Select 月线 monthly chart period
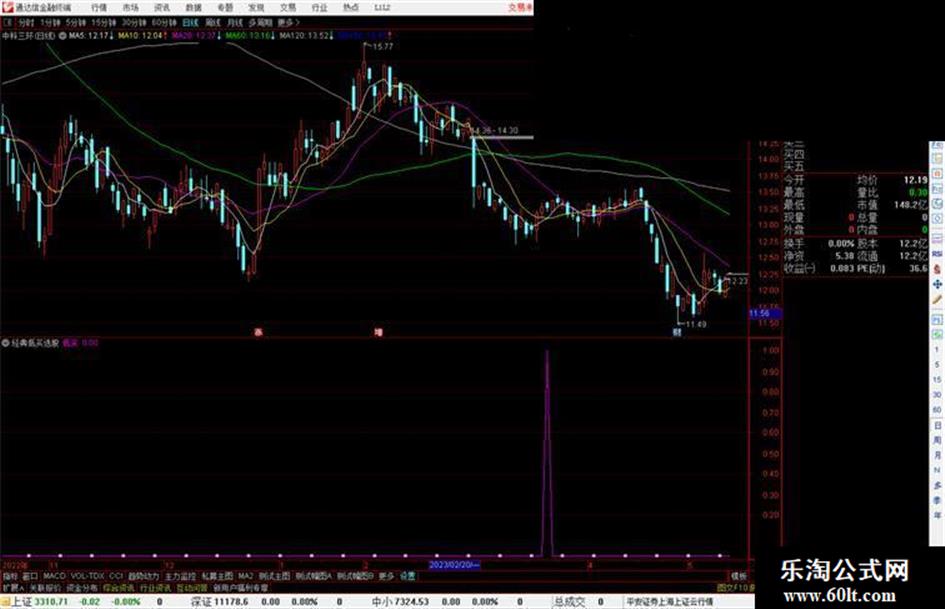945x609 pixels. [x=234, y=22]
